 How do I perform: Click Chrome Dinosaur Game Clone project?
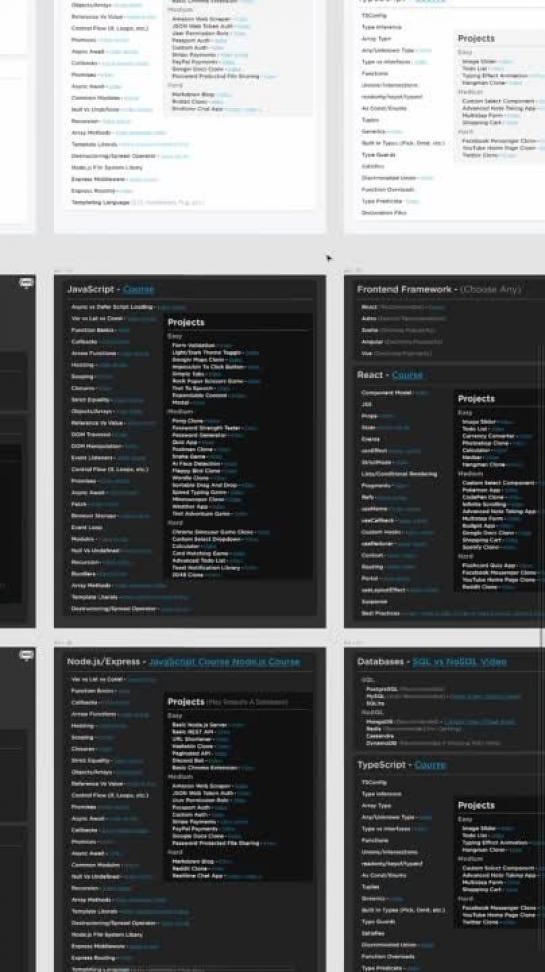213,532
